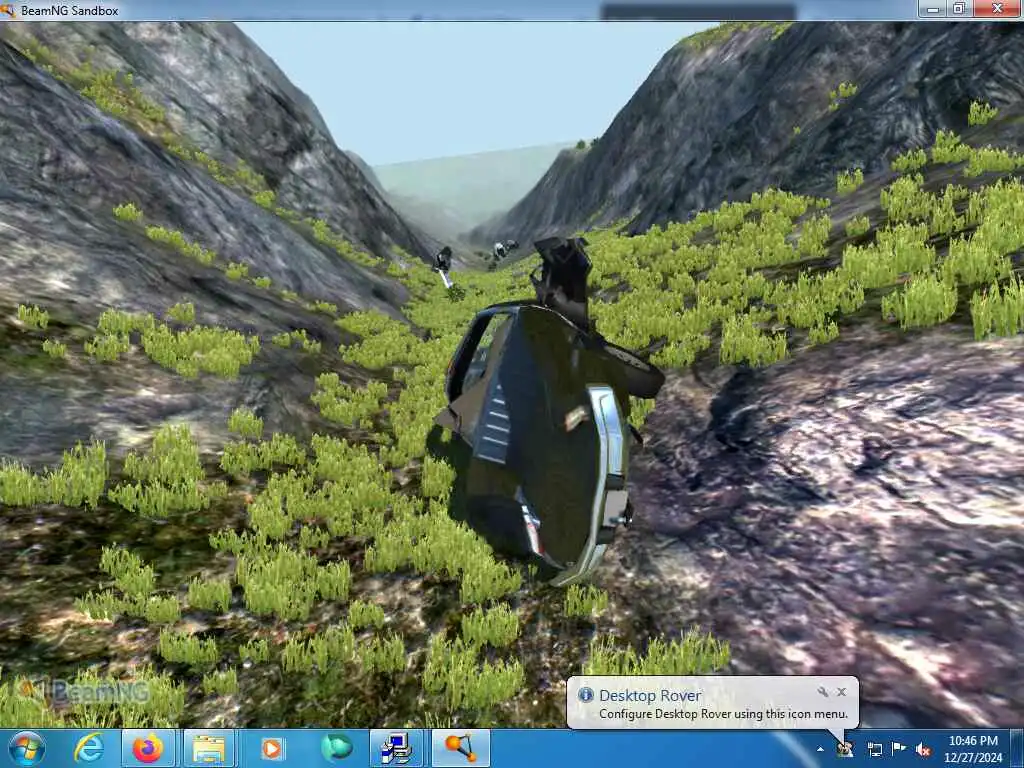Open the Windows Start menu
This screenshot has height=768, width=1024.
(x=27, y=748)
